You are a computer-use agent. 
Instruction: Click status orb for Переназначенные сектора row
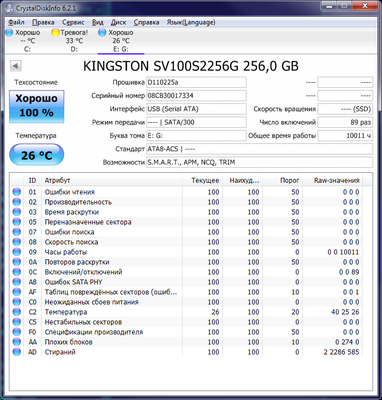coord(17,222)
